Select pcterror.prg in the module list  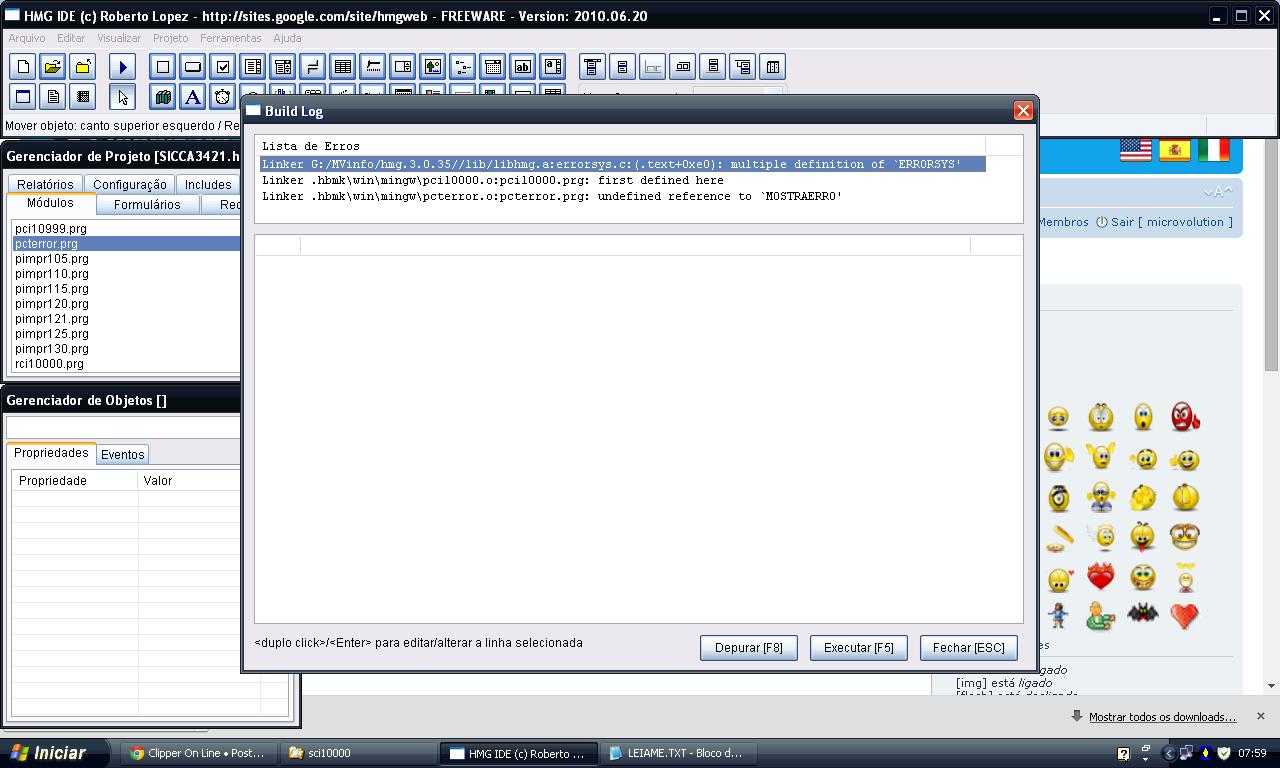(126, 243)
